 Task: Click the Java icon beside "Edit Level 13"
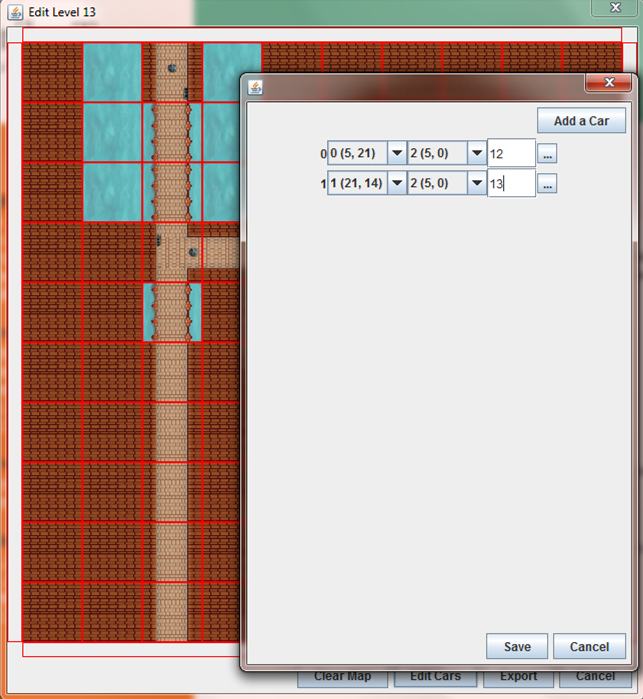click(15, 13)
